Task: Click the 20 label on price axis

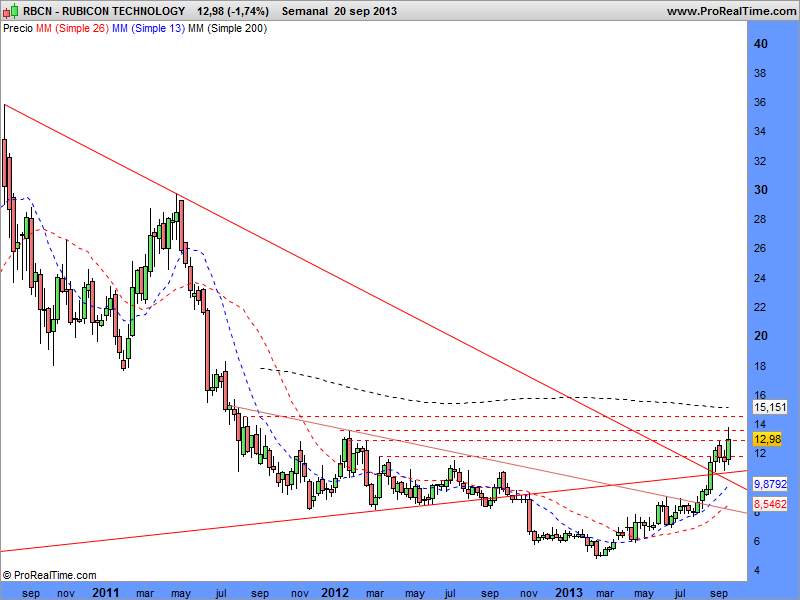Action: coord(760,336)
